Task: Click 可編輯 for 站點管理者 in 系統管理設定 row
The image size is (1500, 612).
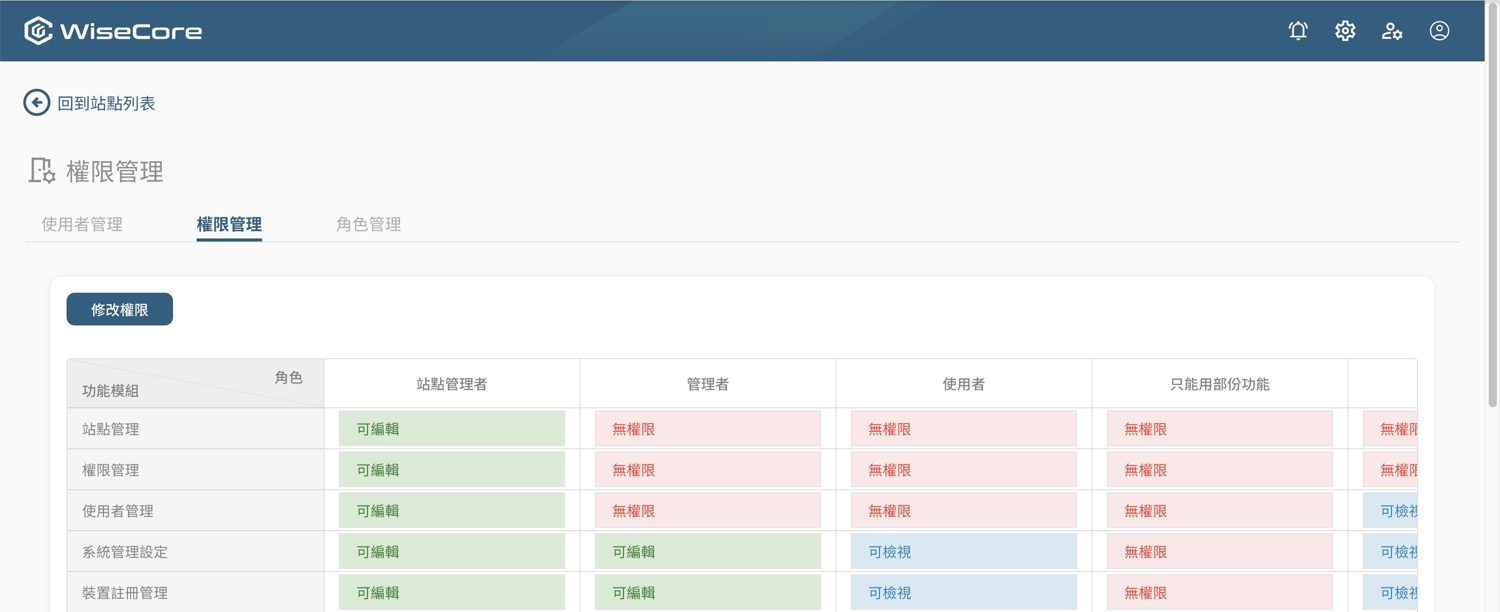Action: (452, 552)
